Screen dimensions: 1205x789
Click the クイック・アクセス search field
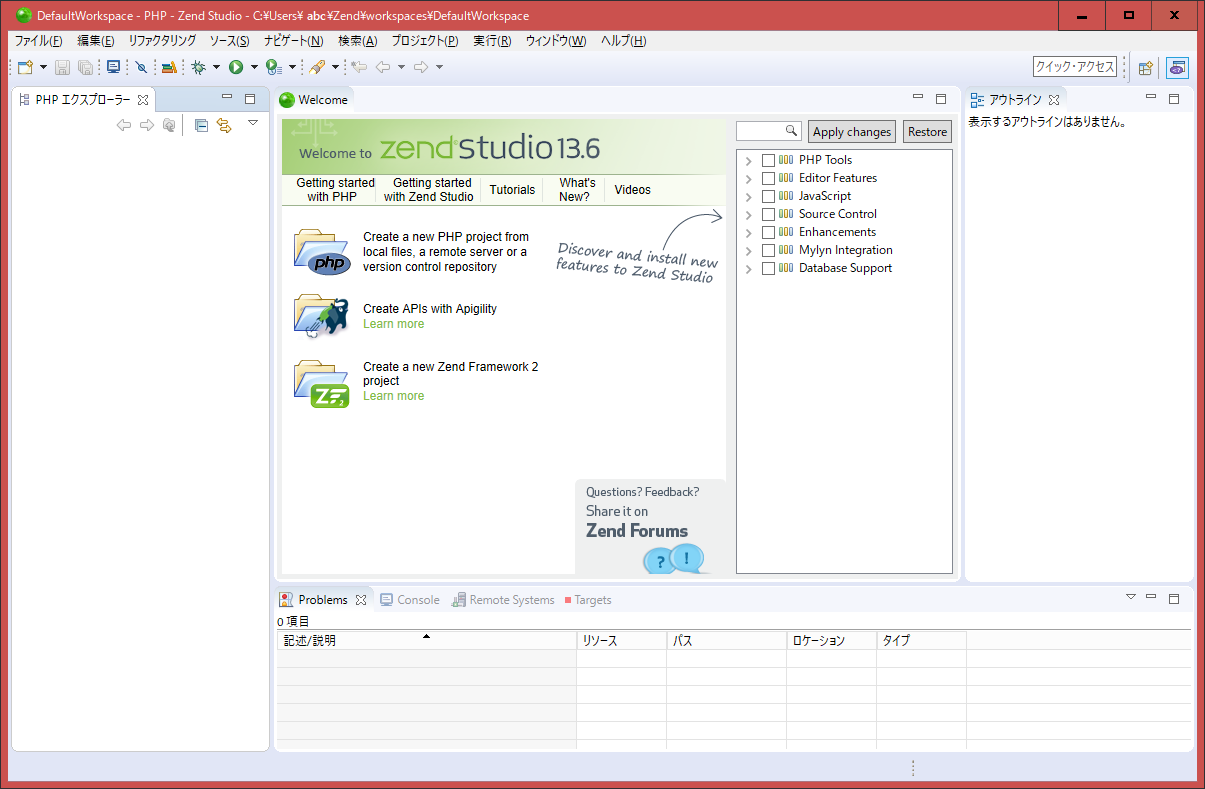1074,67
